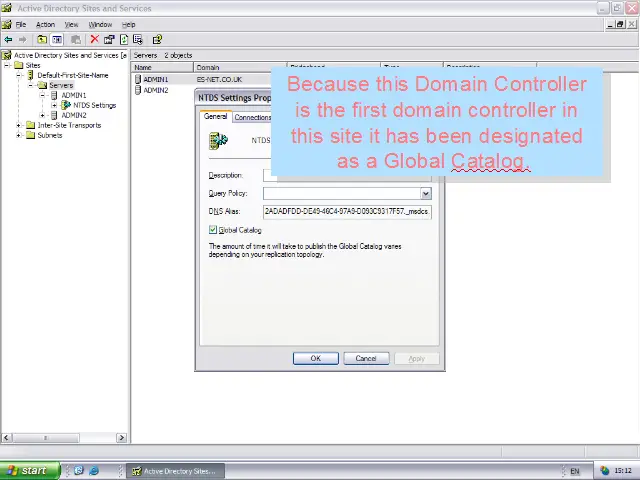Click the Up One Level folder icon

point(42,40)
